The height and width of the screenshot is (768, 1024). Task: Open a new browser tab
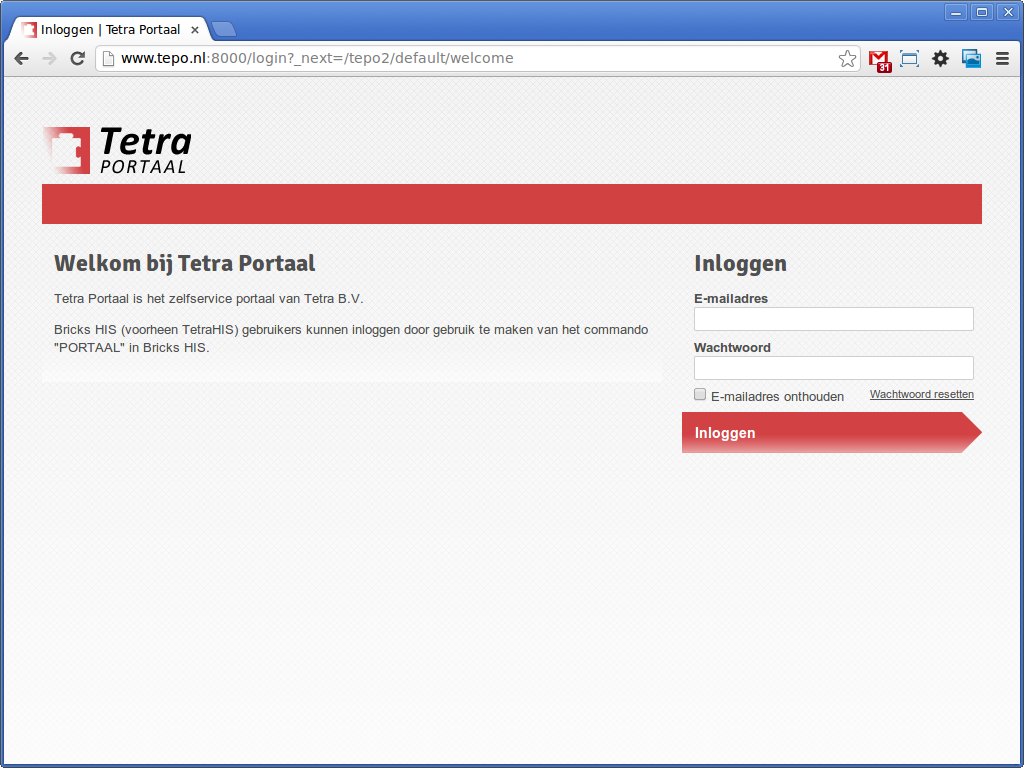(x=224, y=29)
